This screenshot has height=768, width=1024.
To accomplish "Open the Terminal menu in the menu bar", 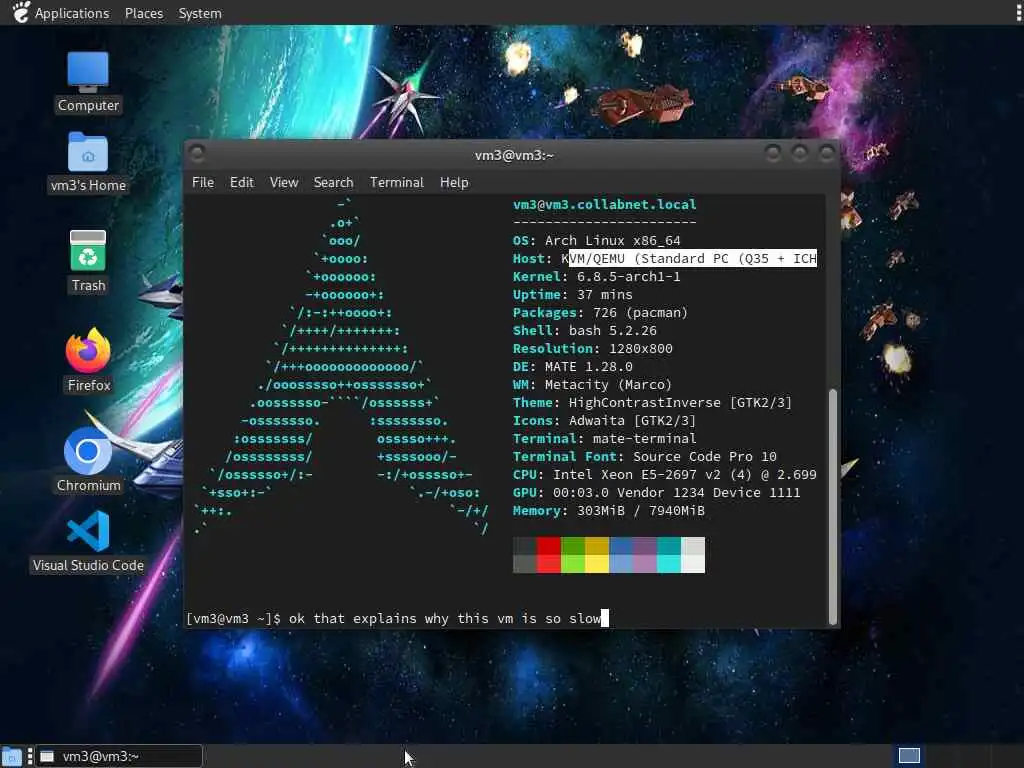I will point(396,182).
